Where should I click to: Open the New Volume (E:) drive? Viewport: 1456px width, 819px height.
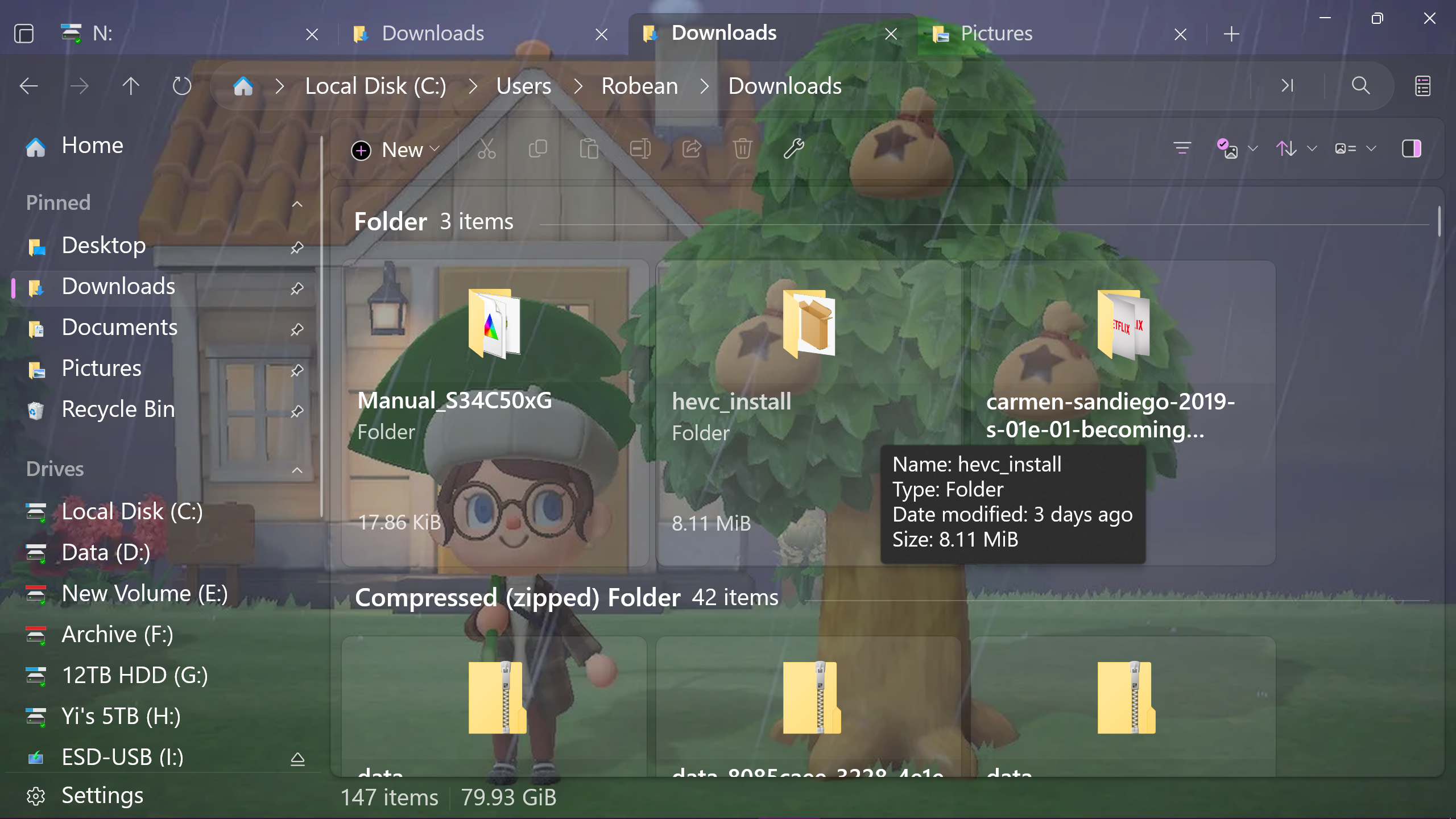point(162,594)
